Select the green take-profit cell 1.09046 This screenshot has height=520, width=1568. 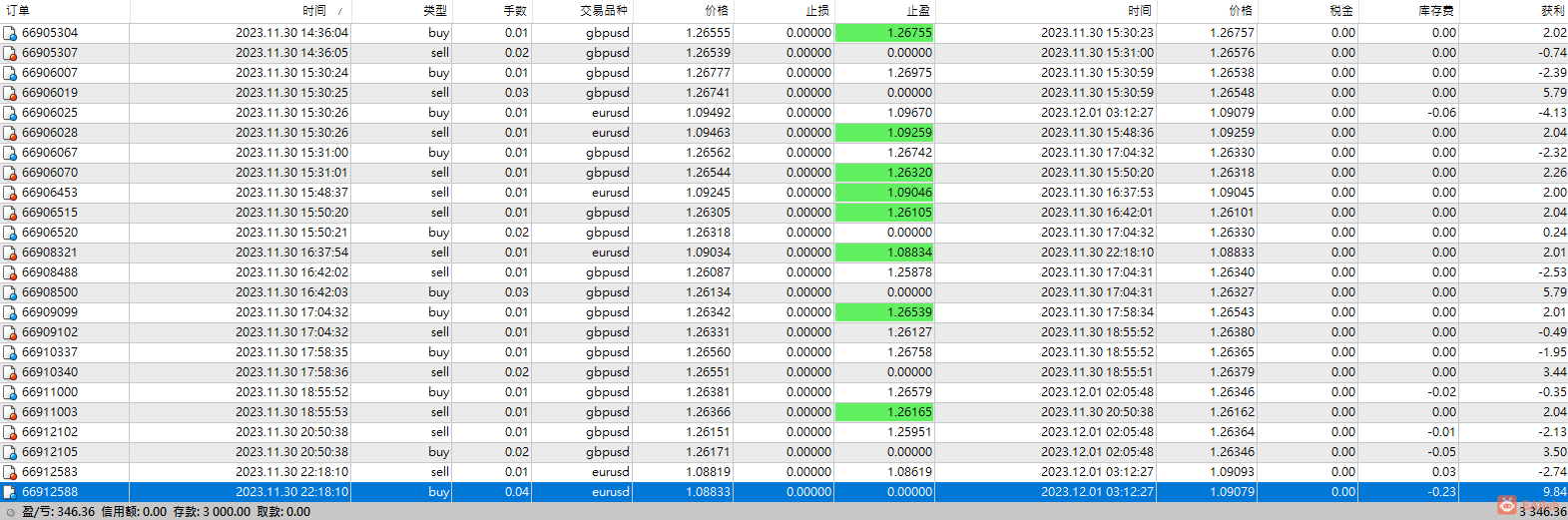[x=884, y=193]
